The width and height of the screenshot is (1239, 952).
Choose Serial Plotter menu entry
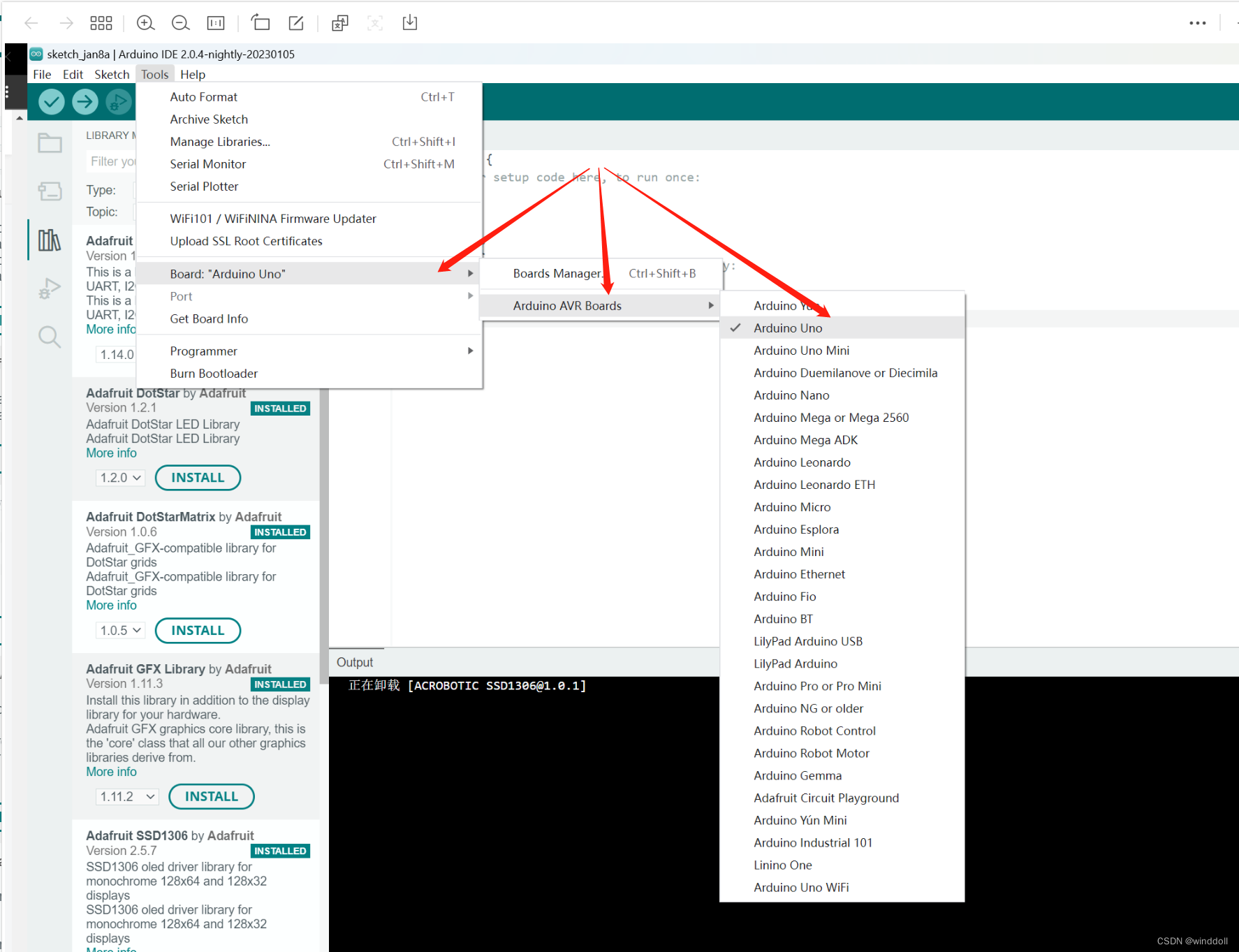point(309,186)
